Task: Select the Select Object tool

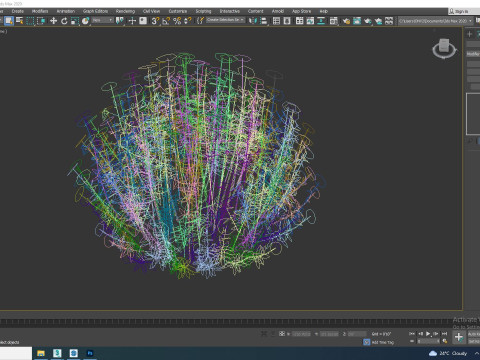Action: (x=9, y=21)
